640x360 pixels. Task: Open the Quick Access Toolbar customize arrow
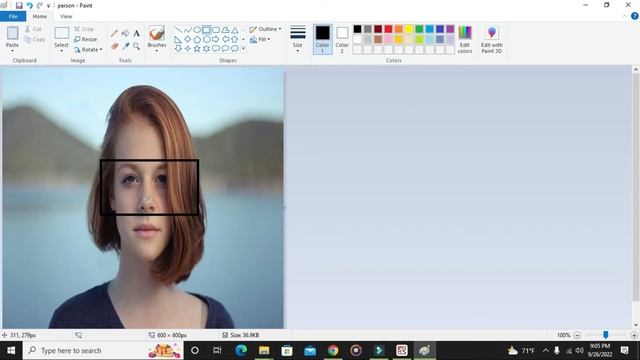click(48, 6)
